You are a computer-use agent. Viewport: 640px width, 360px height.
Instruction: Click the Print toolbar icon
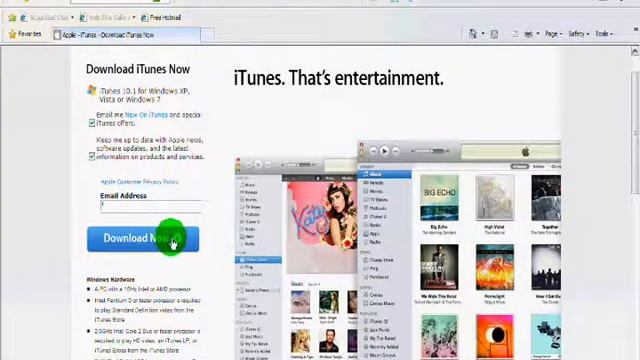(x=528, y=34)
